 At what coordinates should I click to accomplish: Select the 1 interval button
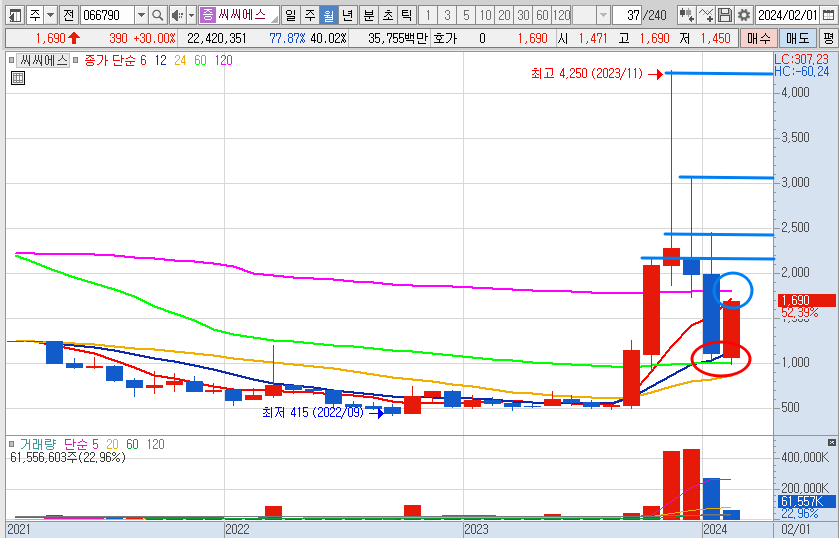click(x=428, y=15)
